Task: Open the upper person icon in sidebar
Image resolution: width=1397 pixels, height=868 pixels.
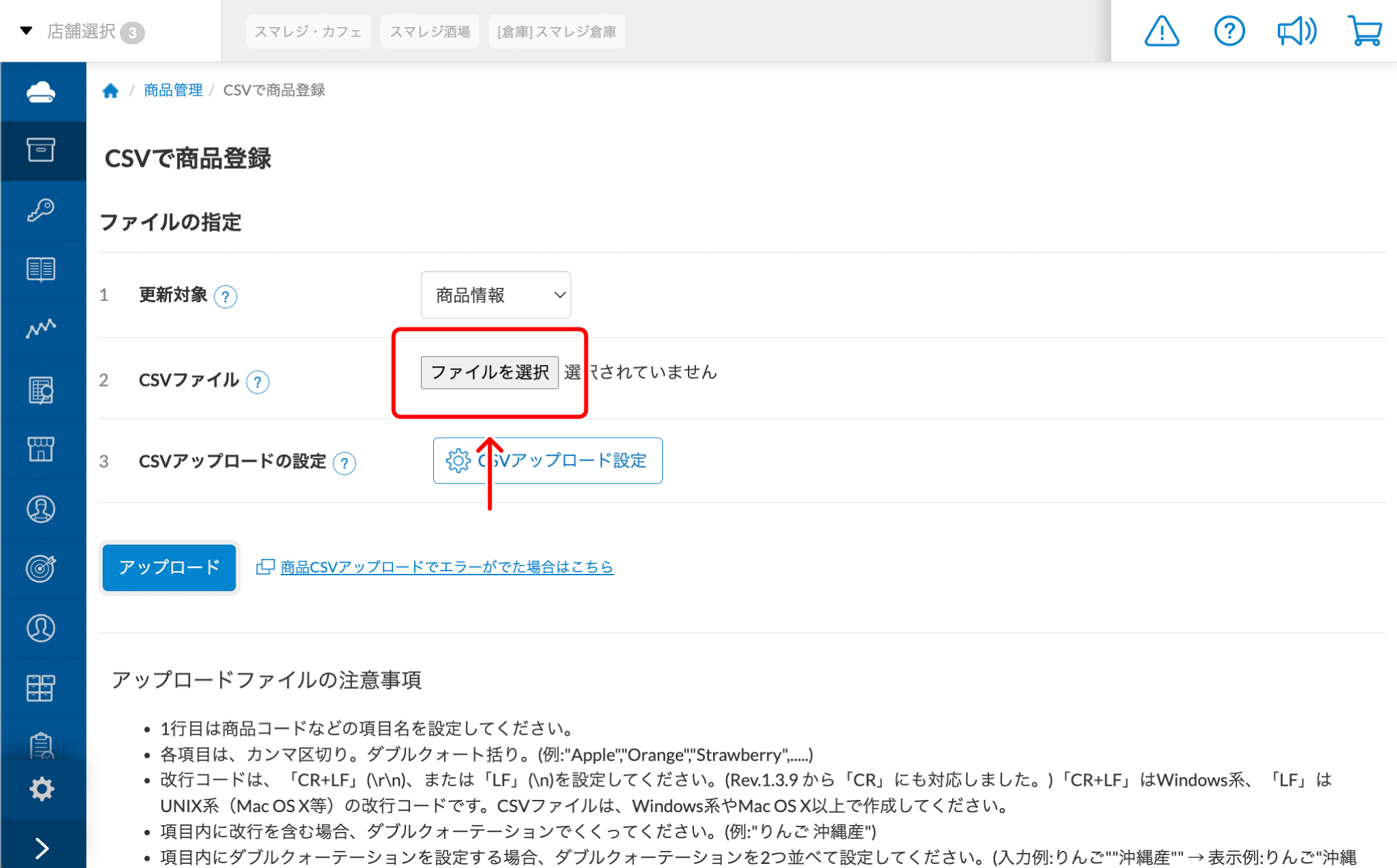Action: coord(41,509)
